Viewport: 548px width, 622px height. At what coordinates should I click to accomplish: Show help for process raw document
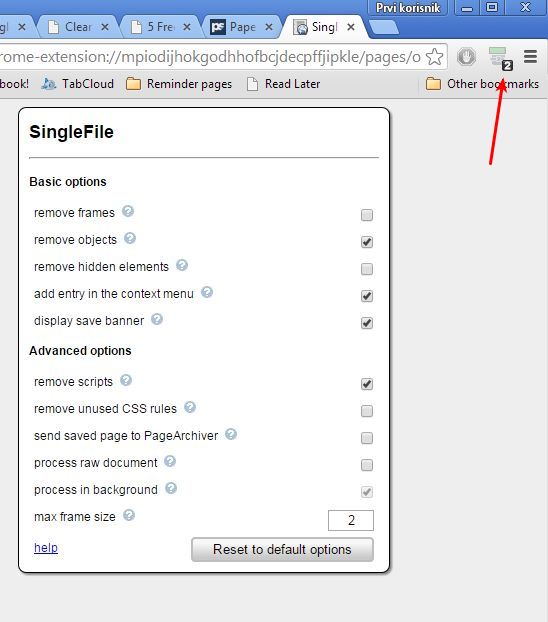170,461
